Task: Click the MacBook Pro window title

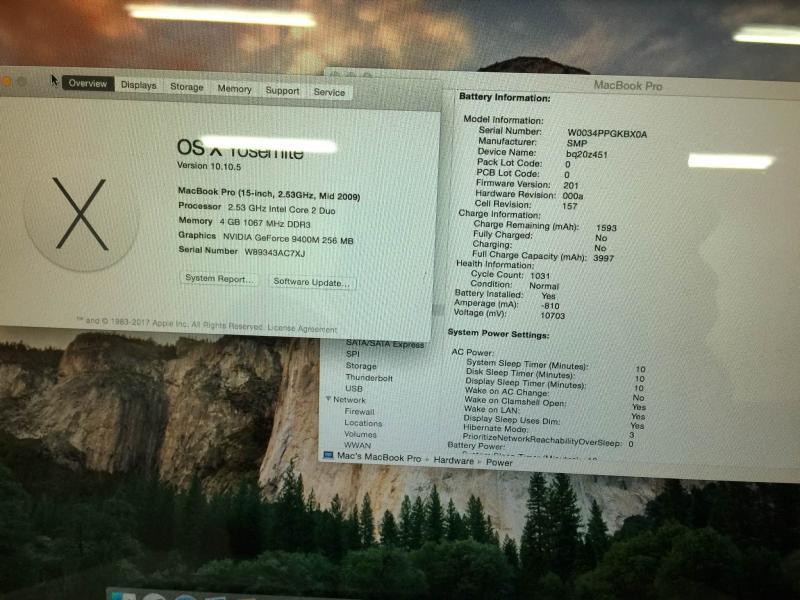Action: [x=628, y=86]
